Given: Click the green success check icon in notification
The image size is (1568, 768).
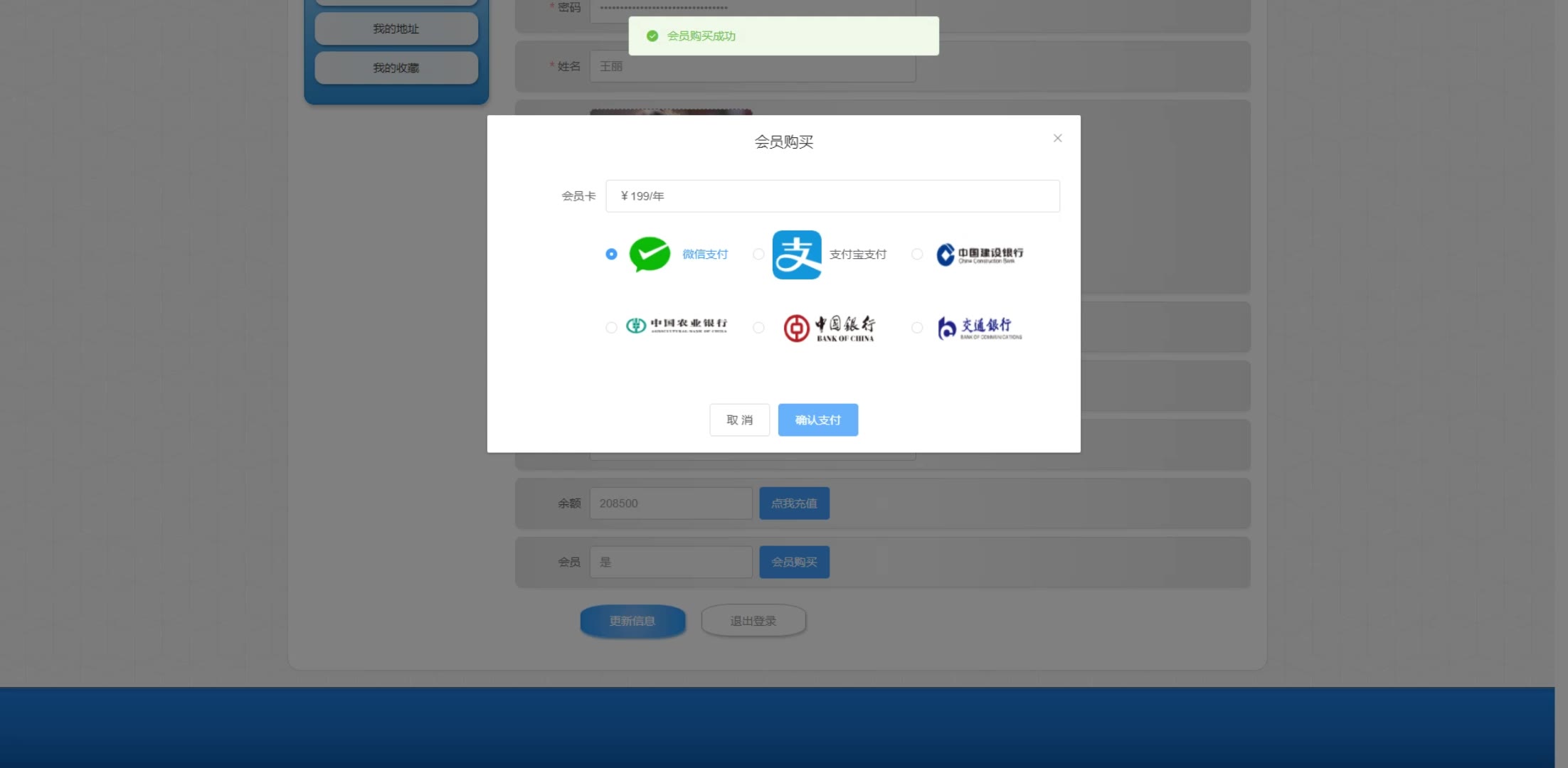Looking at the screenshot, I should point(652,36).
